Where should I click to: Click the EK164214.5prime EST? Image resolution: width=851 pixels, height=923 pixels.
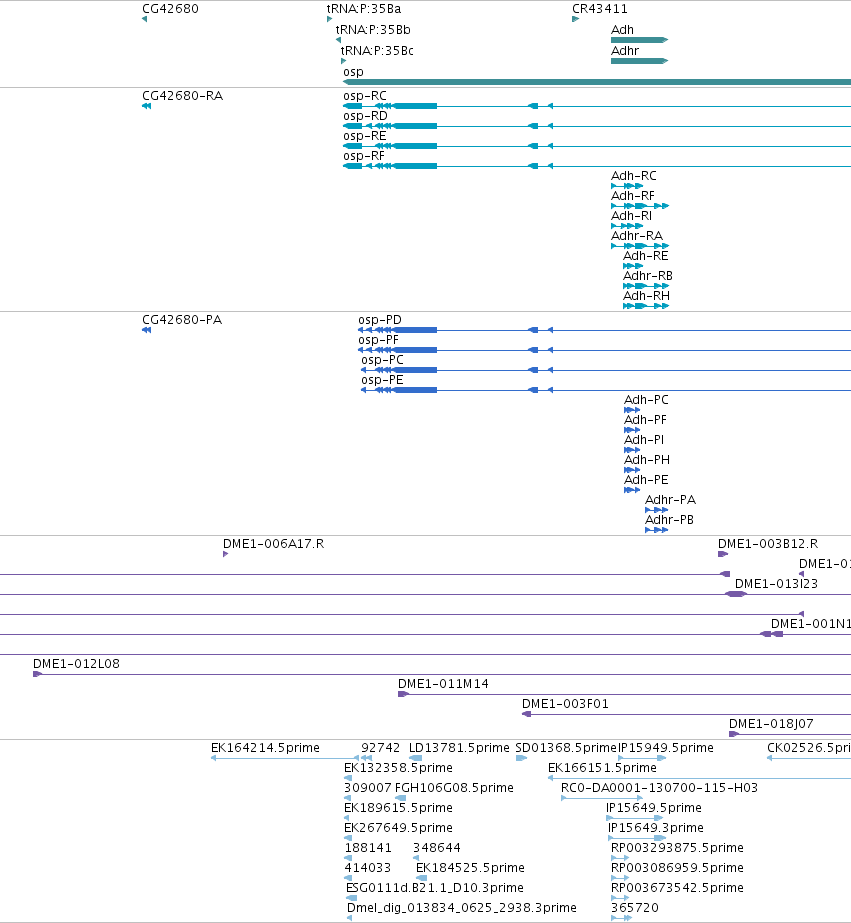(x=285, y=758)
